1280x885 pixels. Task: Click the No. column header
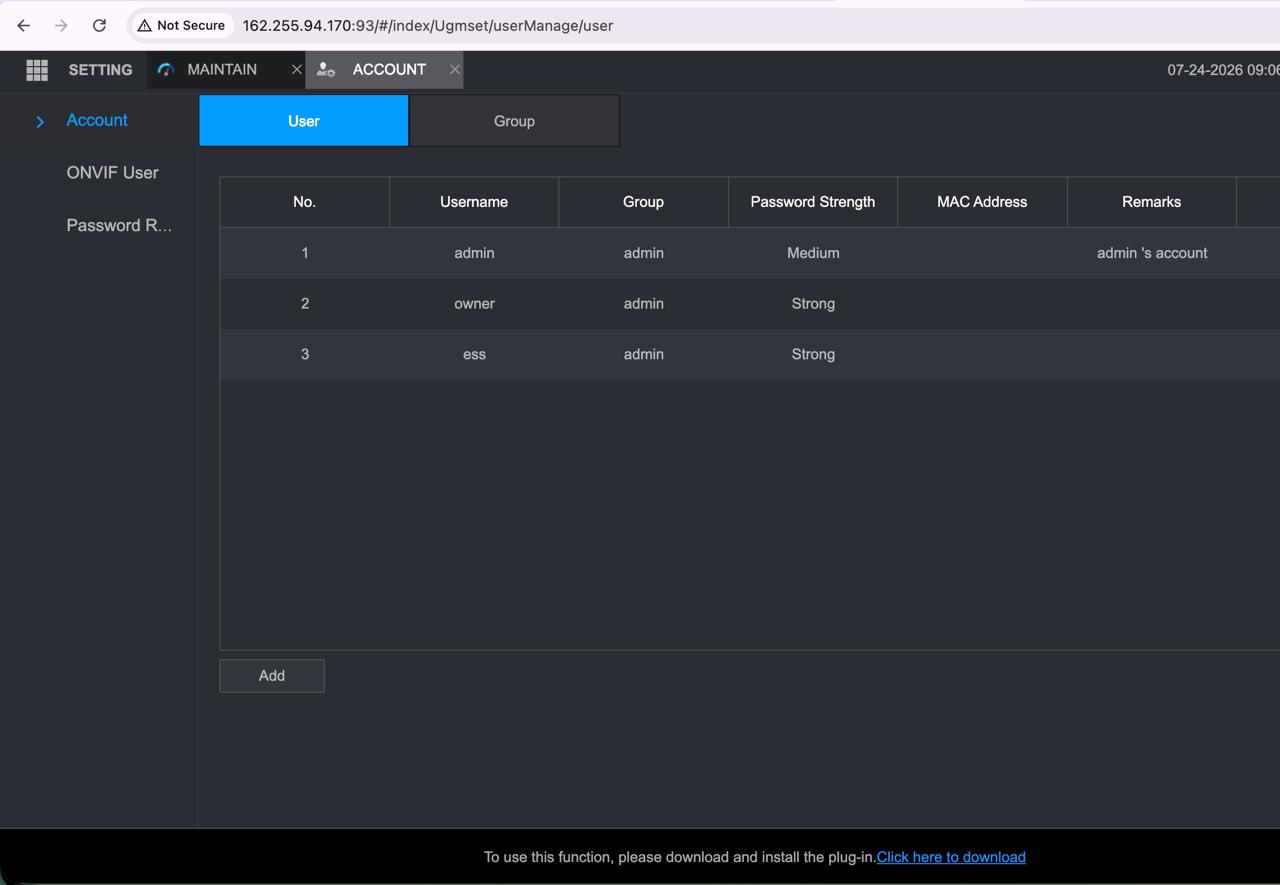point(305,202)
